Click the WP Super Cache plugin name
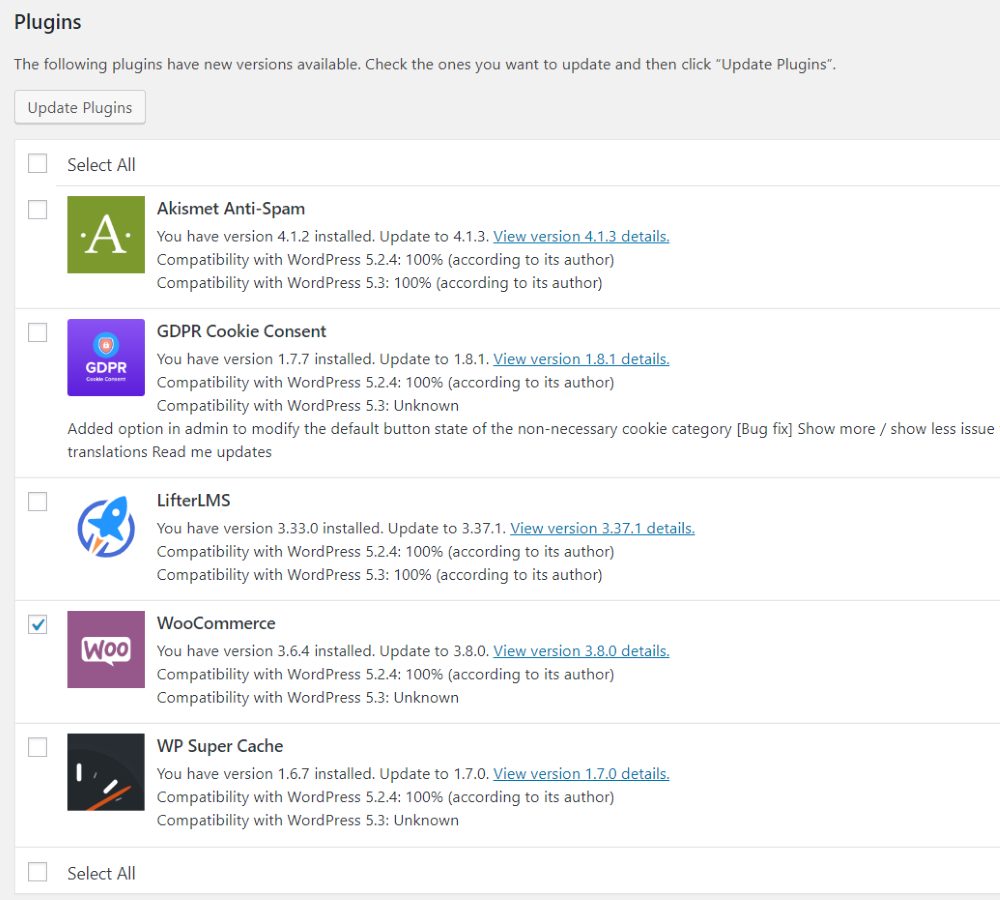 pyautogui.click(x=220, y=746)
